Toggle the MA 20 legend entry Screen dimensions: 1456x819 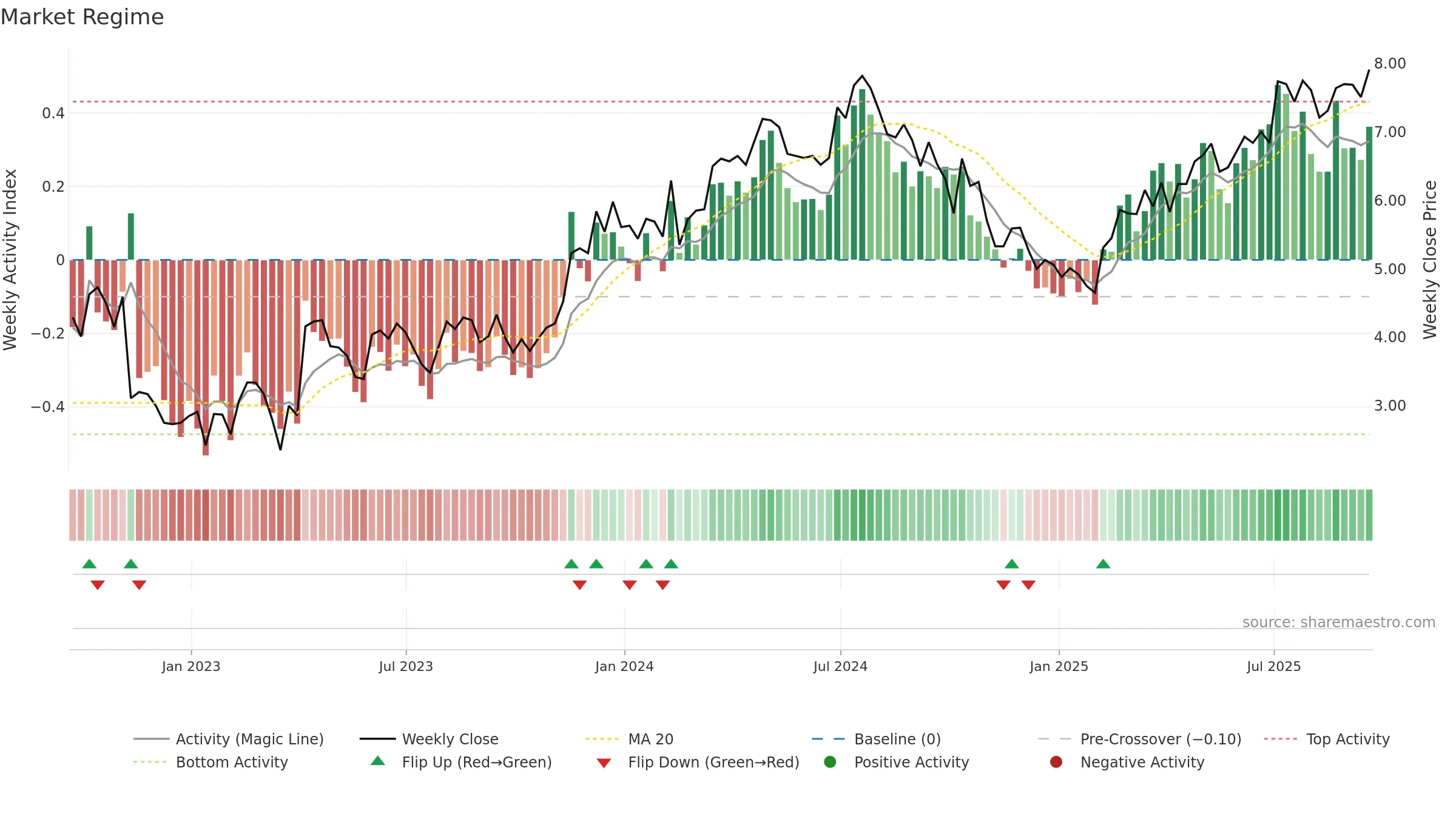click(629, 739)
